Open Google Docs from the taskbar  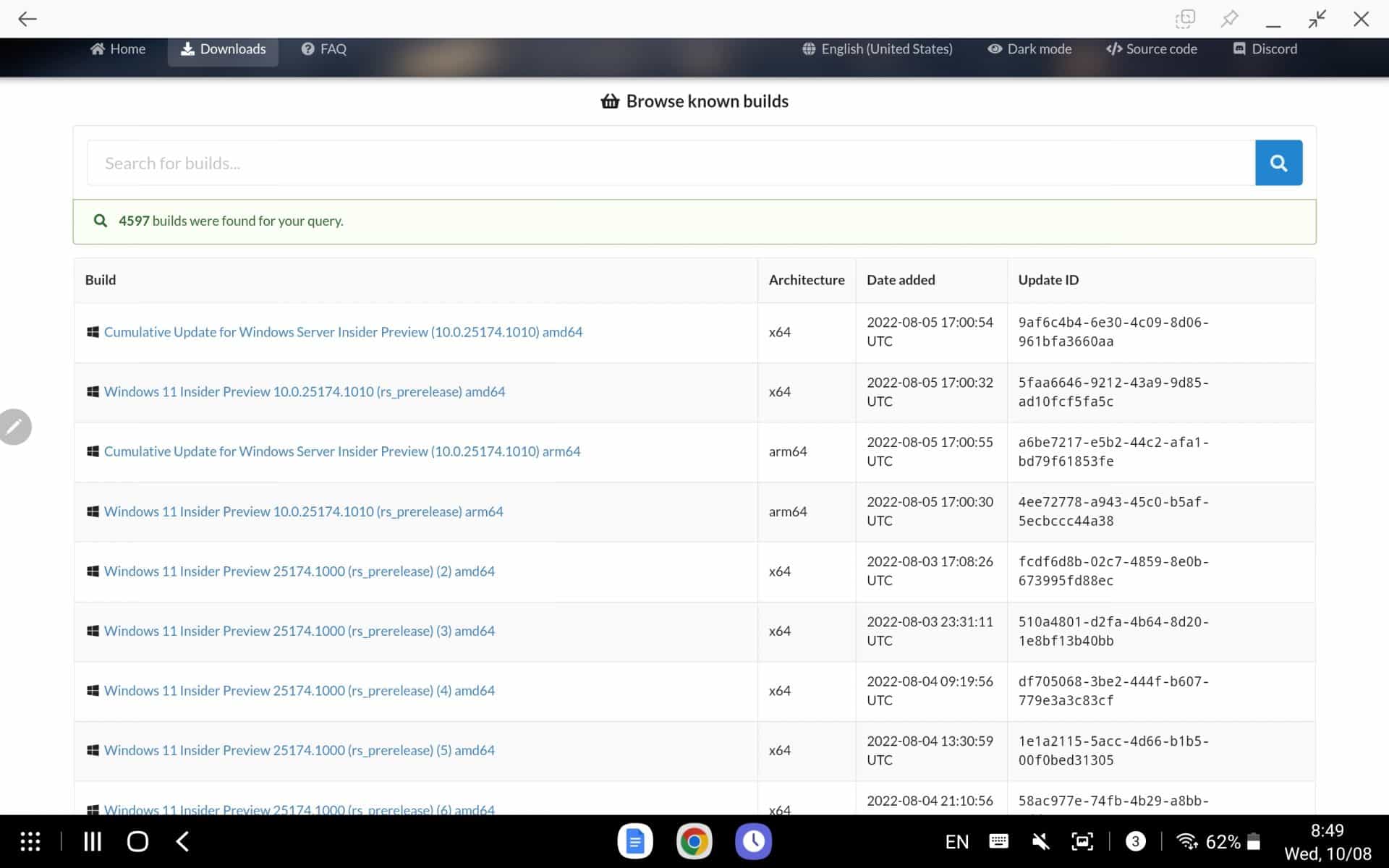coord(635,841)
